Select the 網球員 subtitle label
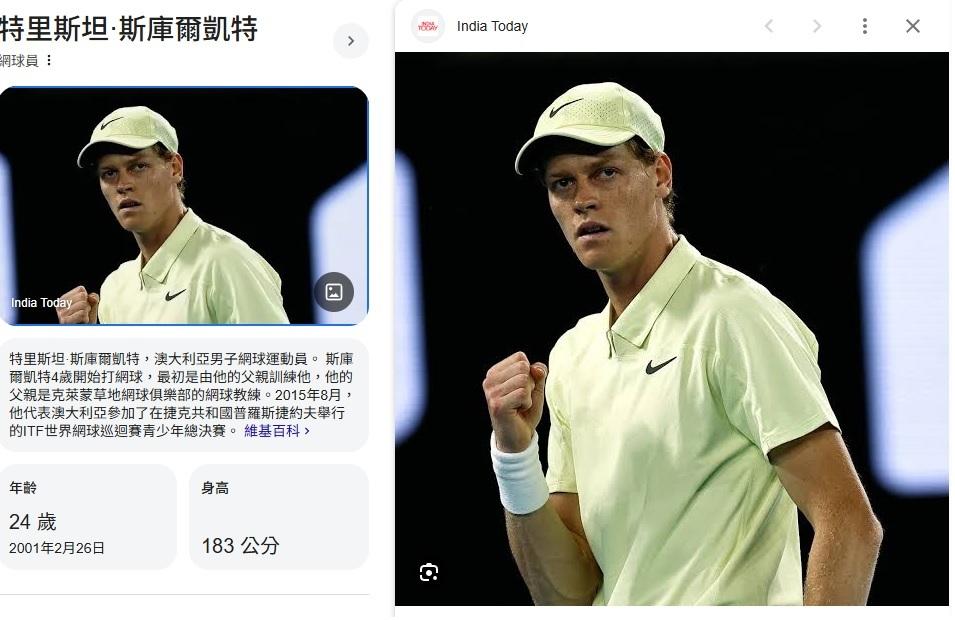The height and width of the screenshot is (620, 955). click(19, 60)
